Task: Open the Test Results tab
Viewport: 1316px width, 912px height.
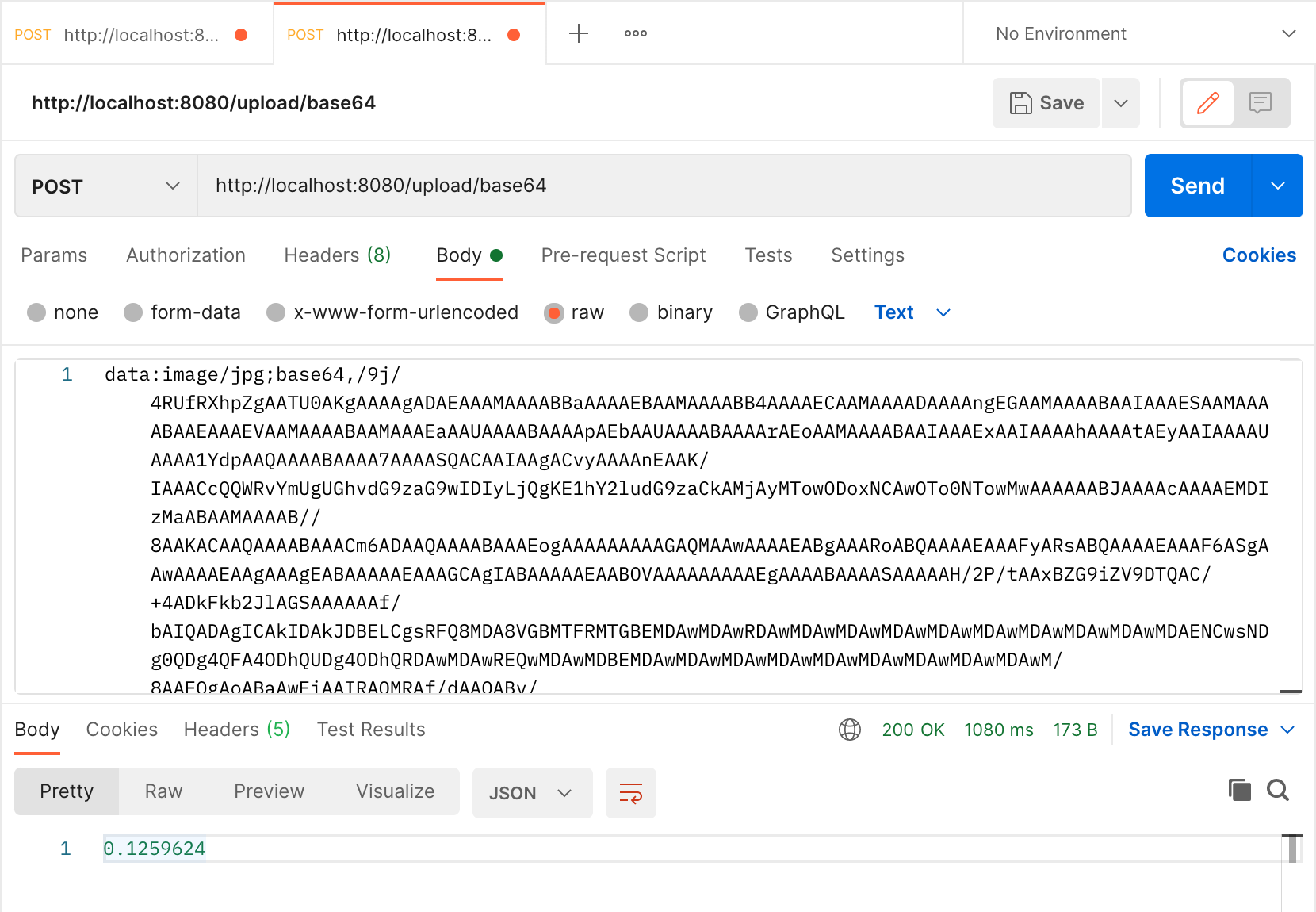Action: (371, 730)
